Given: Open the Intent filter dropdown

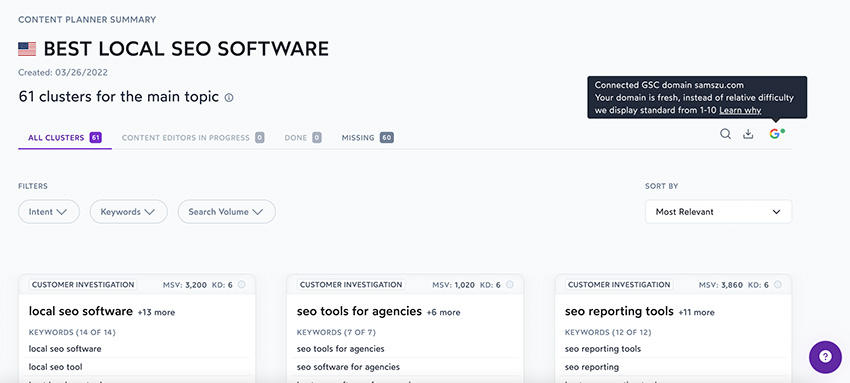Looking at the screenshot, I should click(49, 212).
